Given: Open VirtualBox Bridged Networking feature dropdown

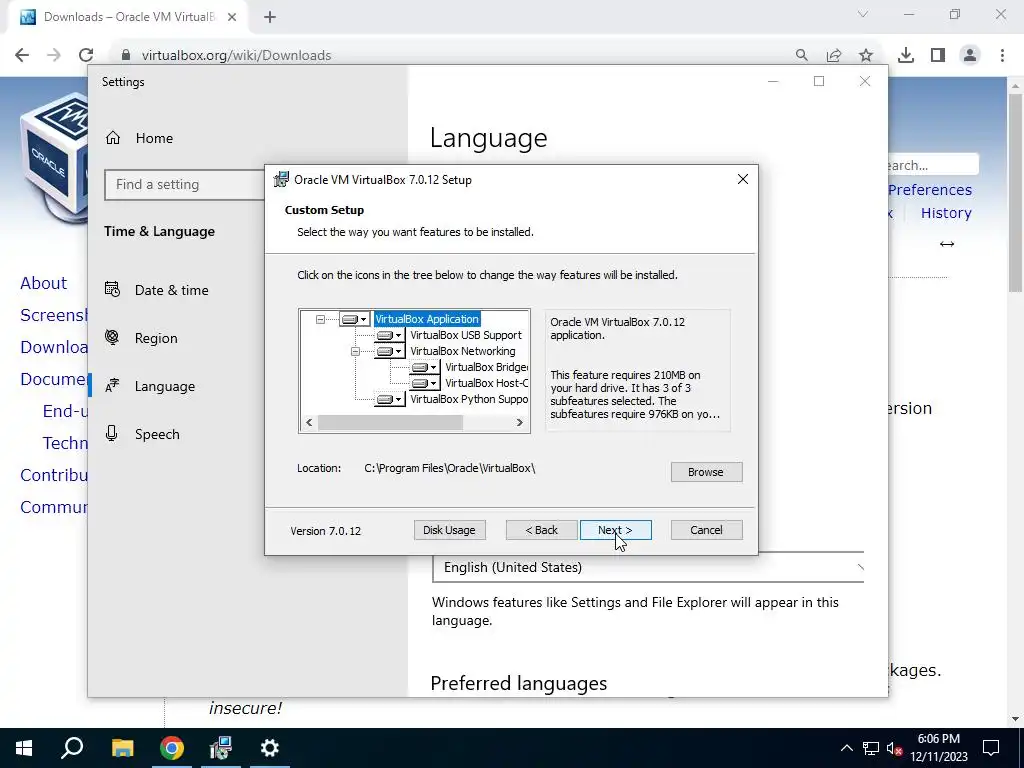Looking at the screenshot, I should click(425, 367).
